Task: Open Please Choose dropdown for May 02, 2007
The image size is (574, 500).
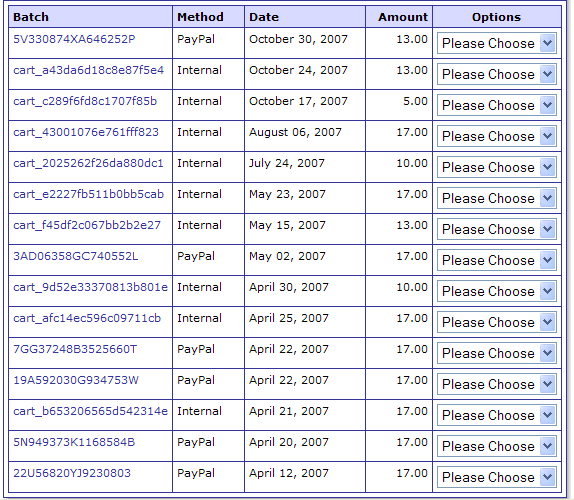Action: point(497,260)
